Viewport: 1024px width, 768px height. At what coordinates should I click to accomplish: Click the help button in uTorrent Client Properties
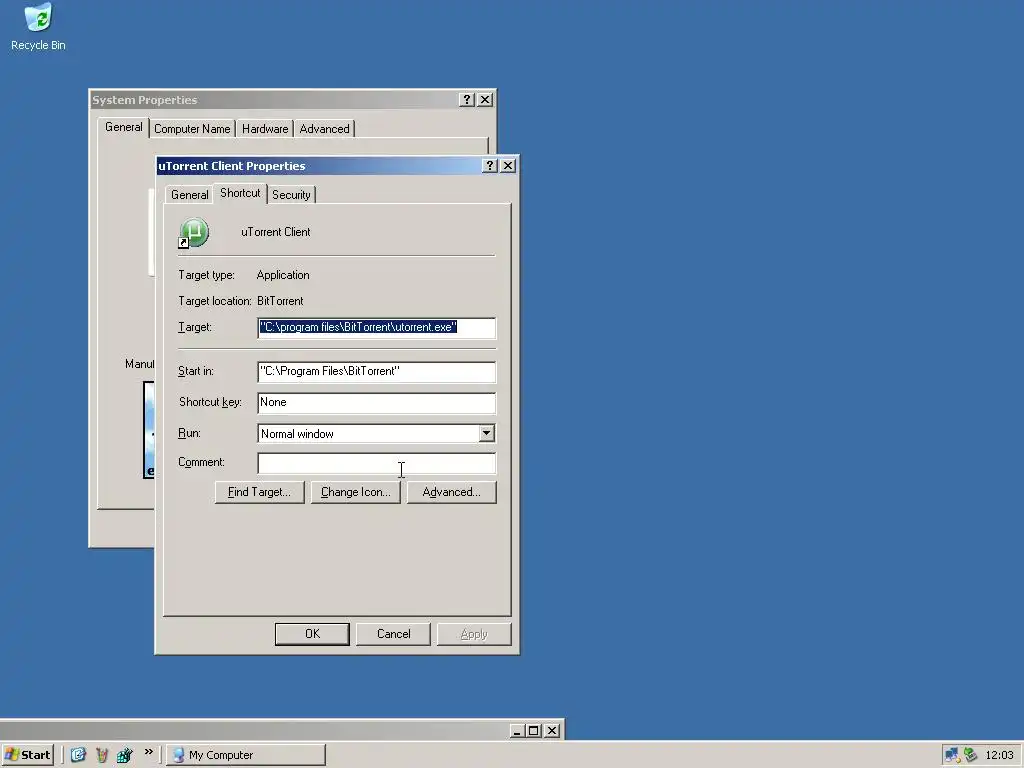coord(490,166)
